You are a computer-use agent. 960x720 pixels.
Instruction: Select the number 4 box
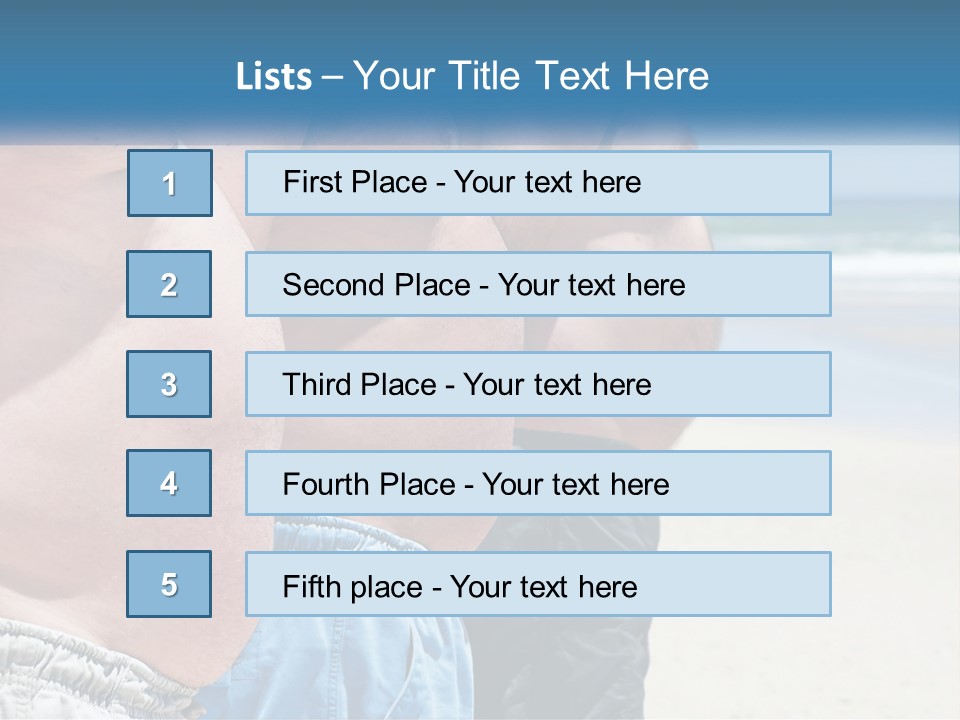169,483
